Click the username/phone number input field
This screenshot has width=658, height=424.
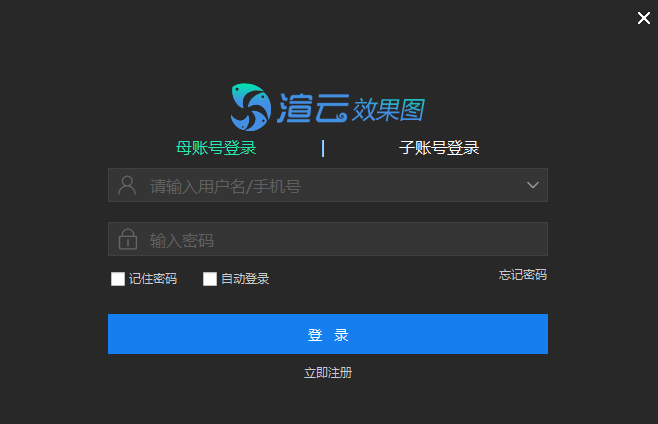point(328,185)
